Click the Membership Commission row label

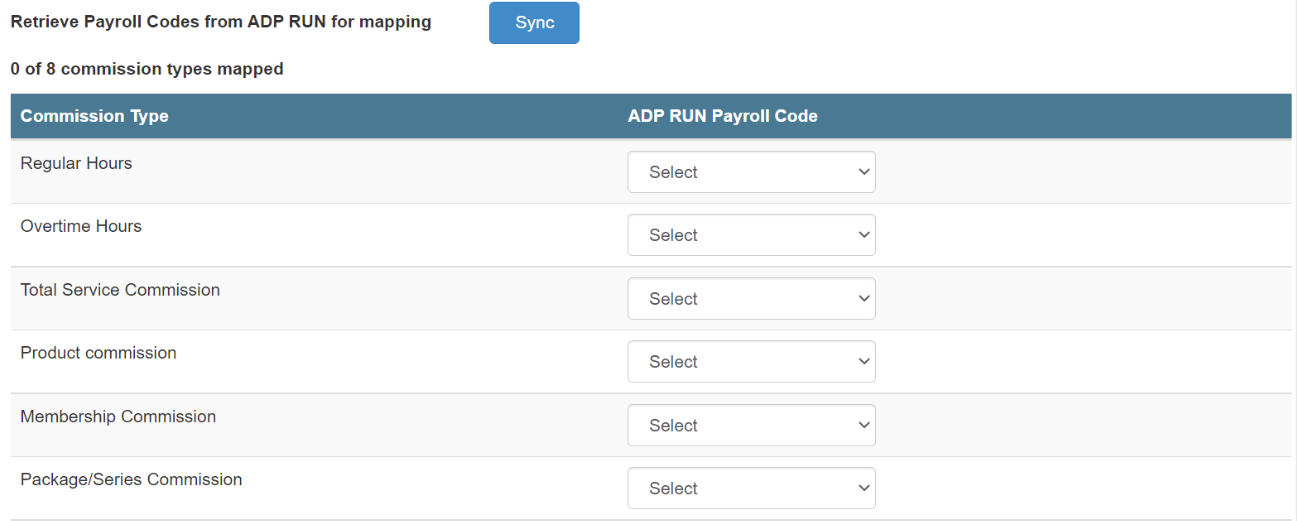coord(118,416)
